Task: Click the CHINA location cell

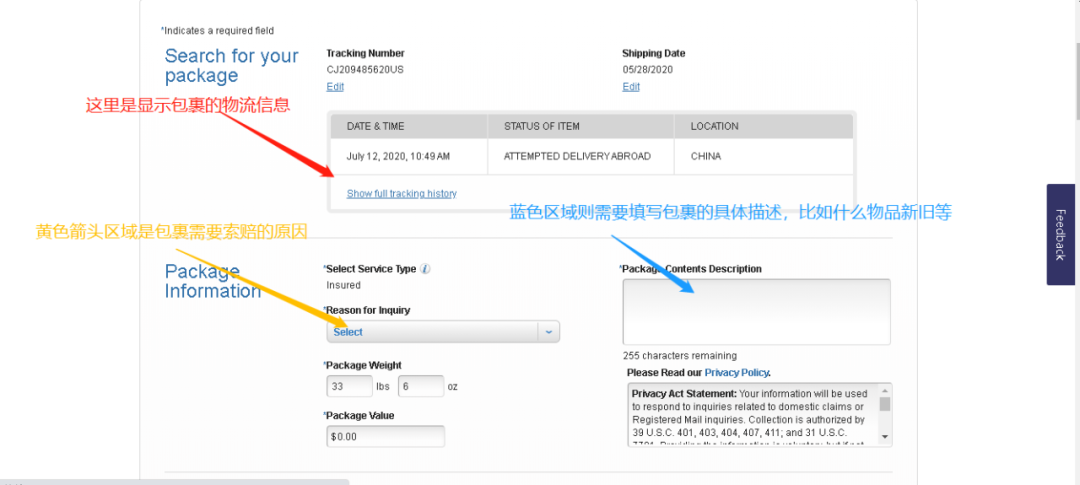Action: (764, 156)
